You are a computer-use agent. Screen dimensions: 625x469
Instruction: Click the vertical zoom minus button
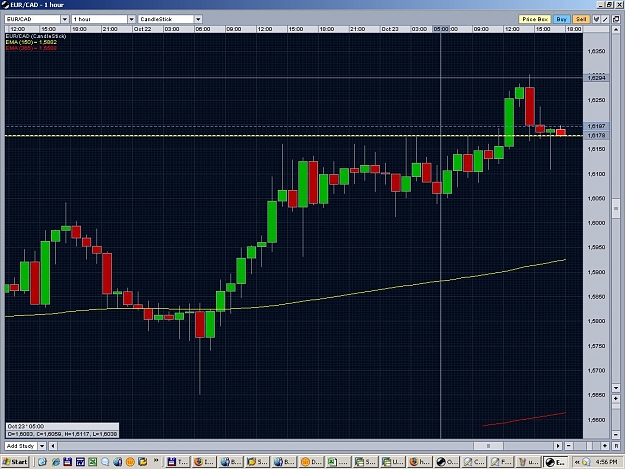pyautogui.click(x=616, y=434)
